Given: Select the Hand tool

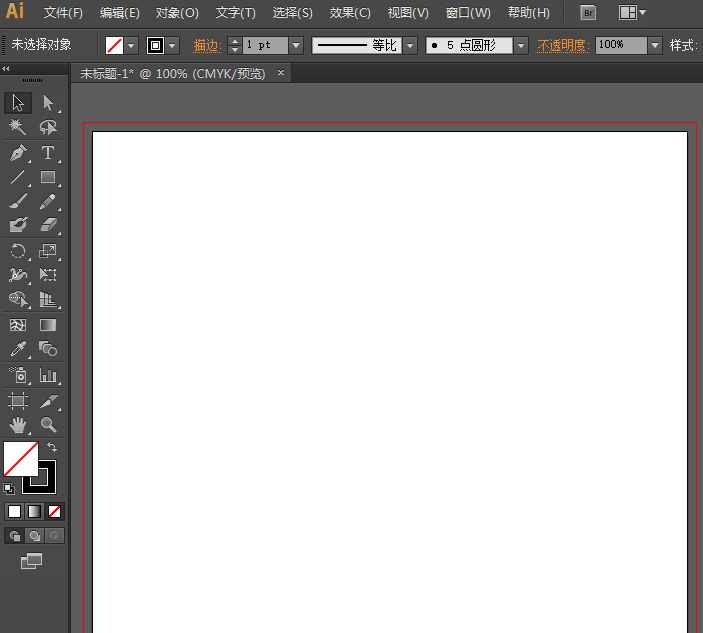Looking at the screenshot, I should pos(18,425).
